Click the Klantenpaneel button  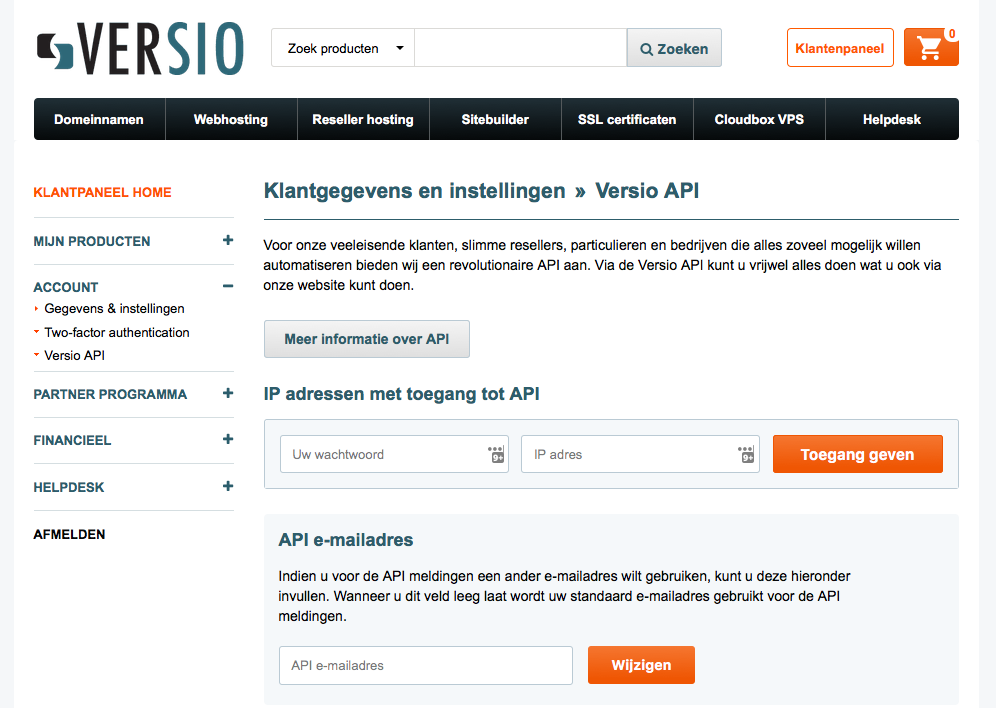[840, 48]
